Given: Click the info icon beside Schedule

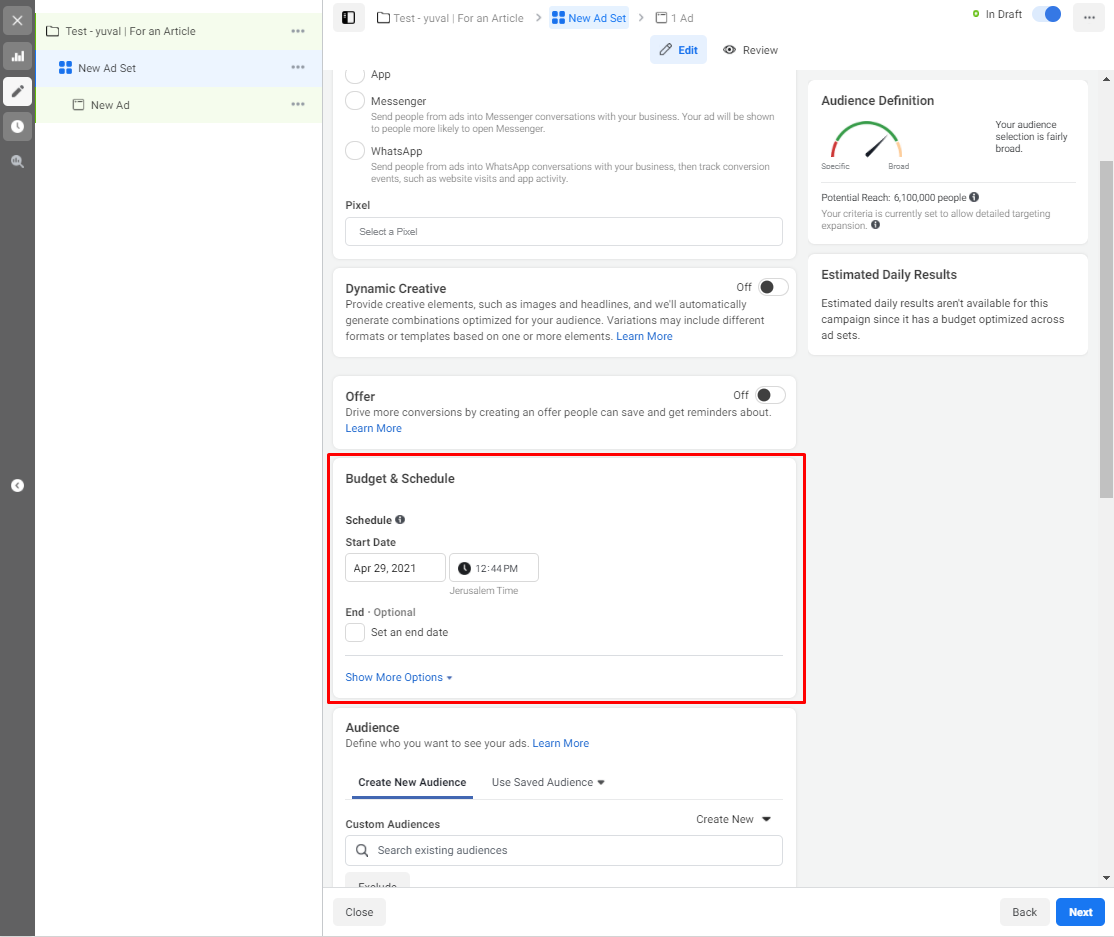Looking at the screenshot, I should click(400, 519).
